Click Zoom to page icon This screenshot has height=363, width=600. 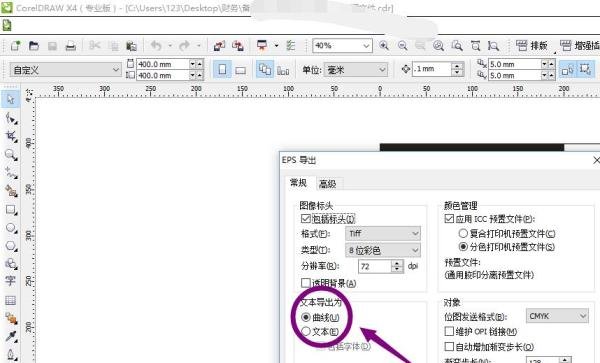tap(457, 46)
